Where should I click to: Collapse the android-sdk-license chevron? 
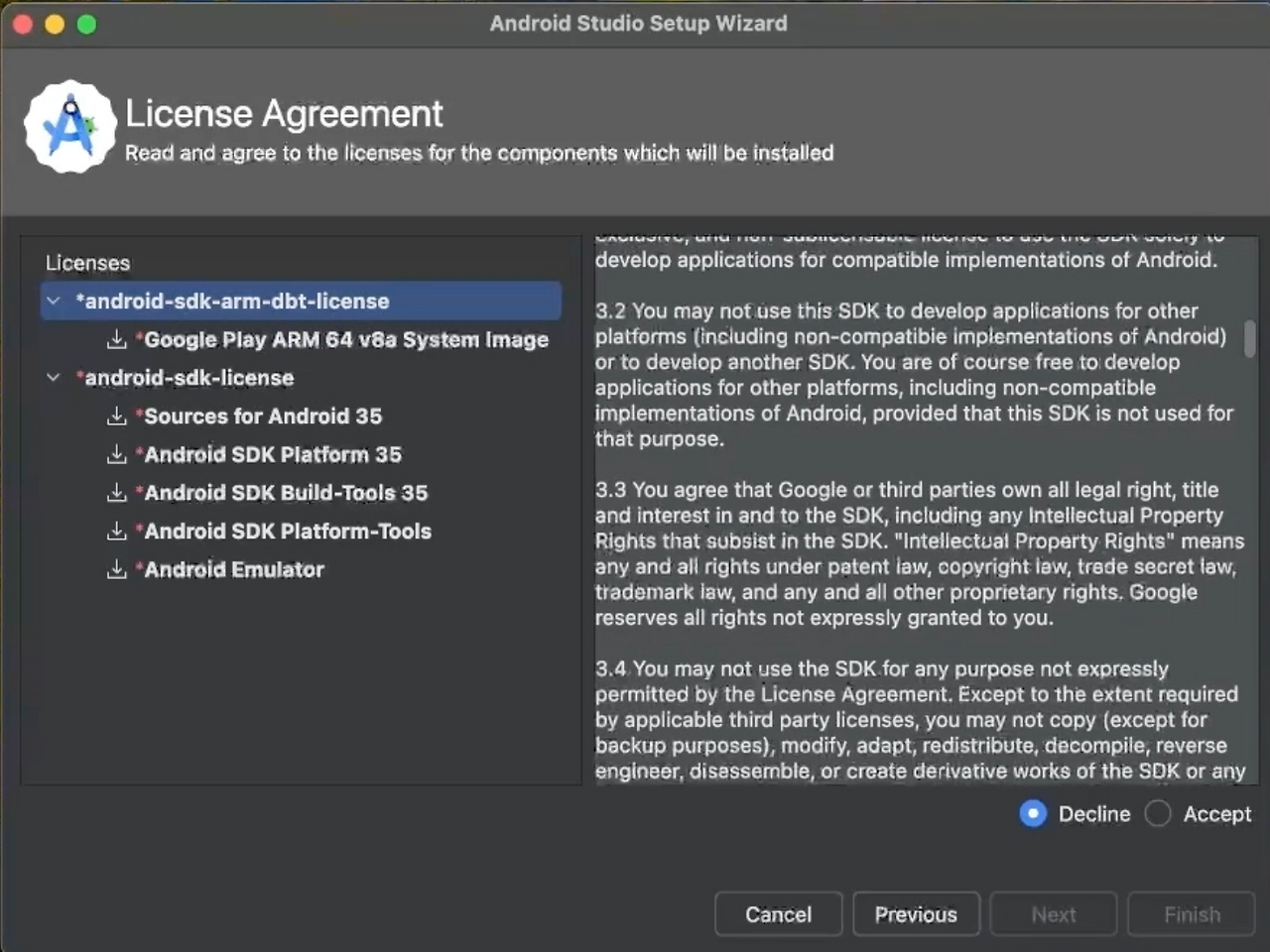tap(54, 377)
